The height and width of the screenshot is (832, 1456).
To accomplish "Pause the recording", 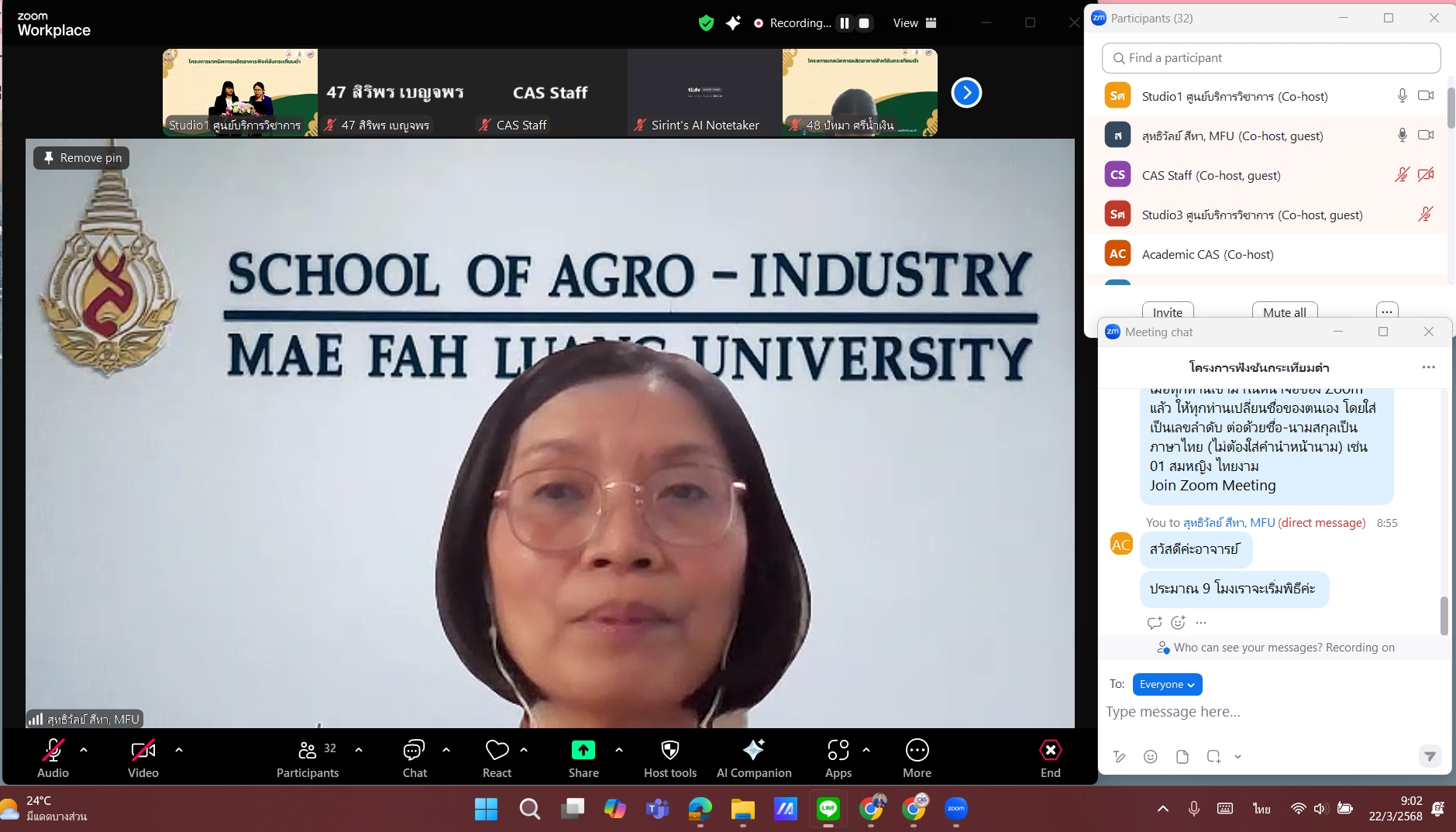I will [x=845, y=23].
